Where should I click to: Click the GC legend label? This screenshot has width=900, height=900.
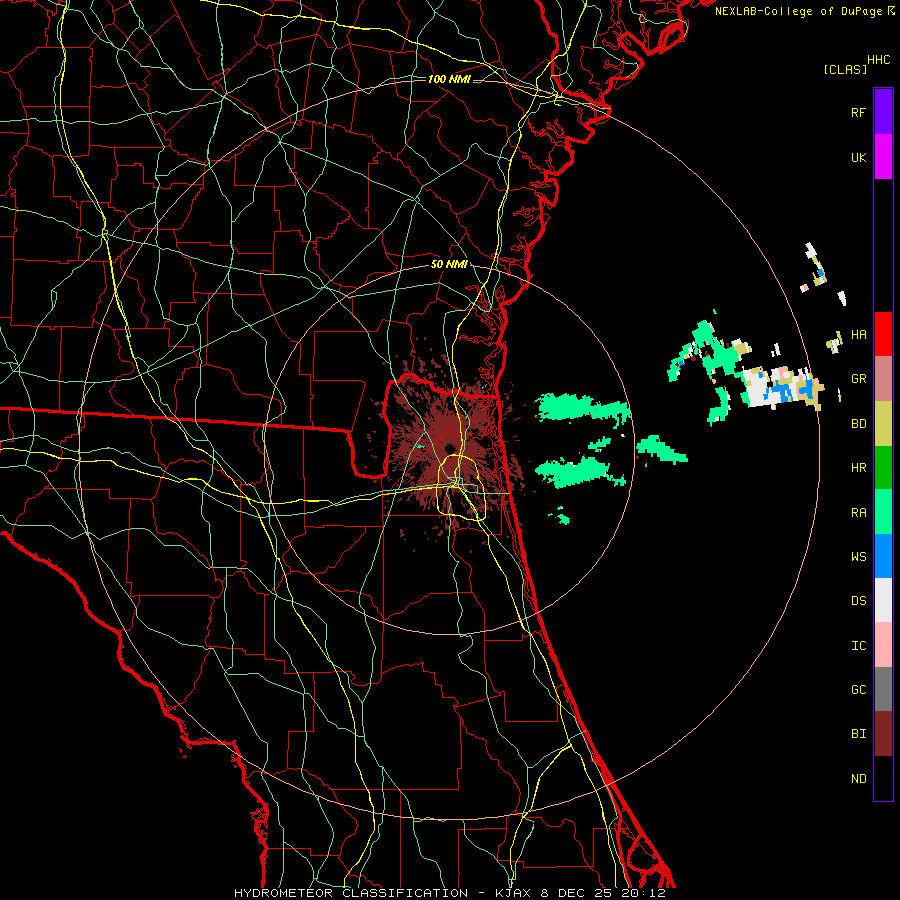[858, 690]
